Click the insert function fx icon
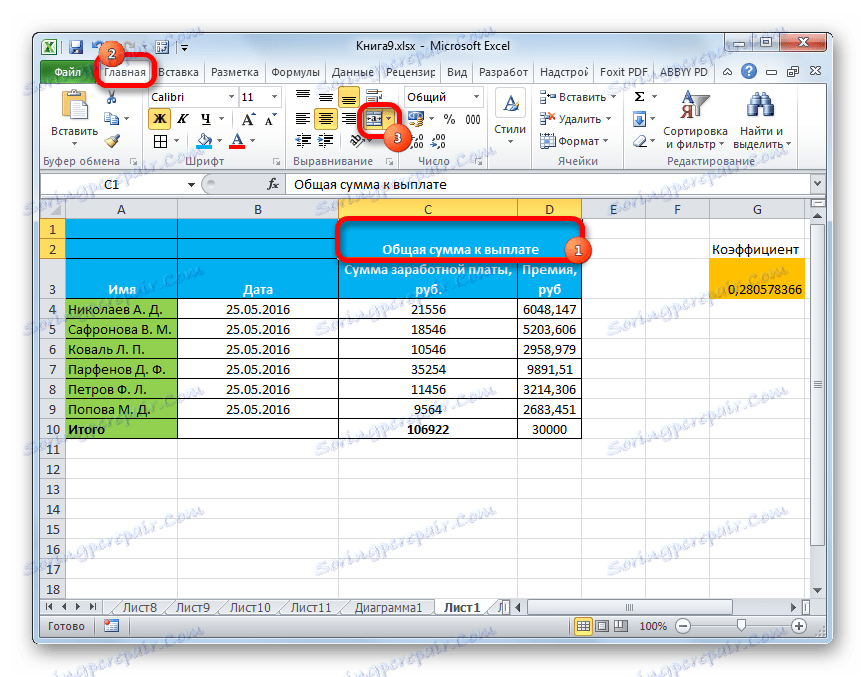866x677 pixels. pyautogui.click(x=272, y=184)
